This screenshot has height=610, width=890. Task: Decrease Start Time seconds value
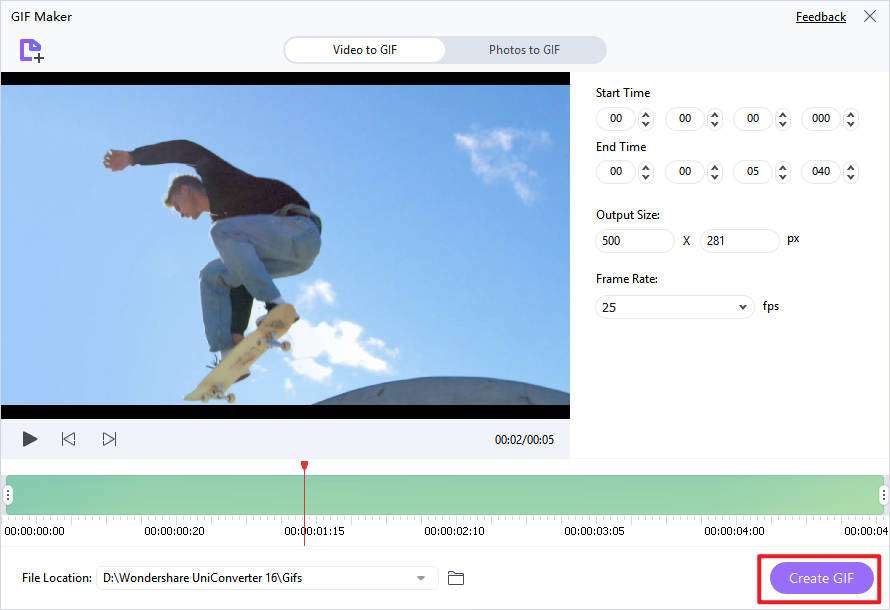coord(783,123)
